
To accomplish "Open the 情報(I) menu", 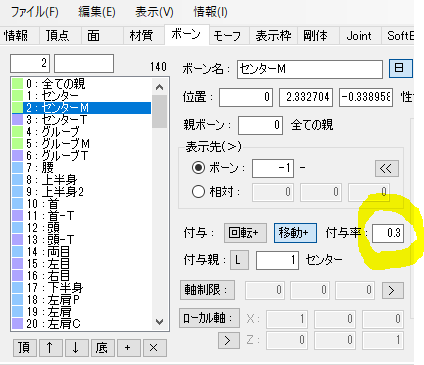I will (x=210, y=12).
